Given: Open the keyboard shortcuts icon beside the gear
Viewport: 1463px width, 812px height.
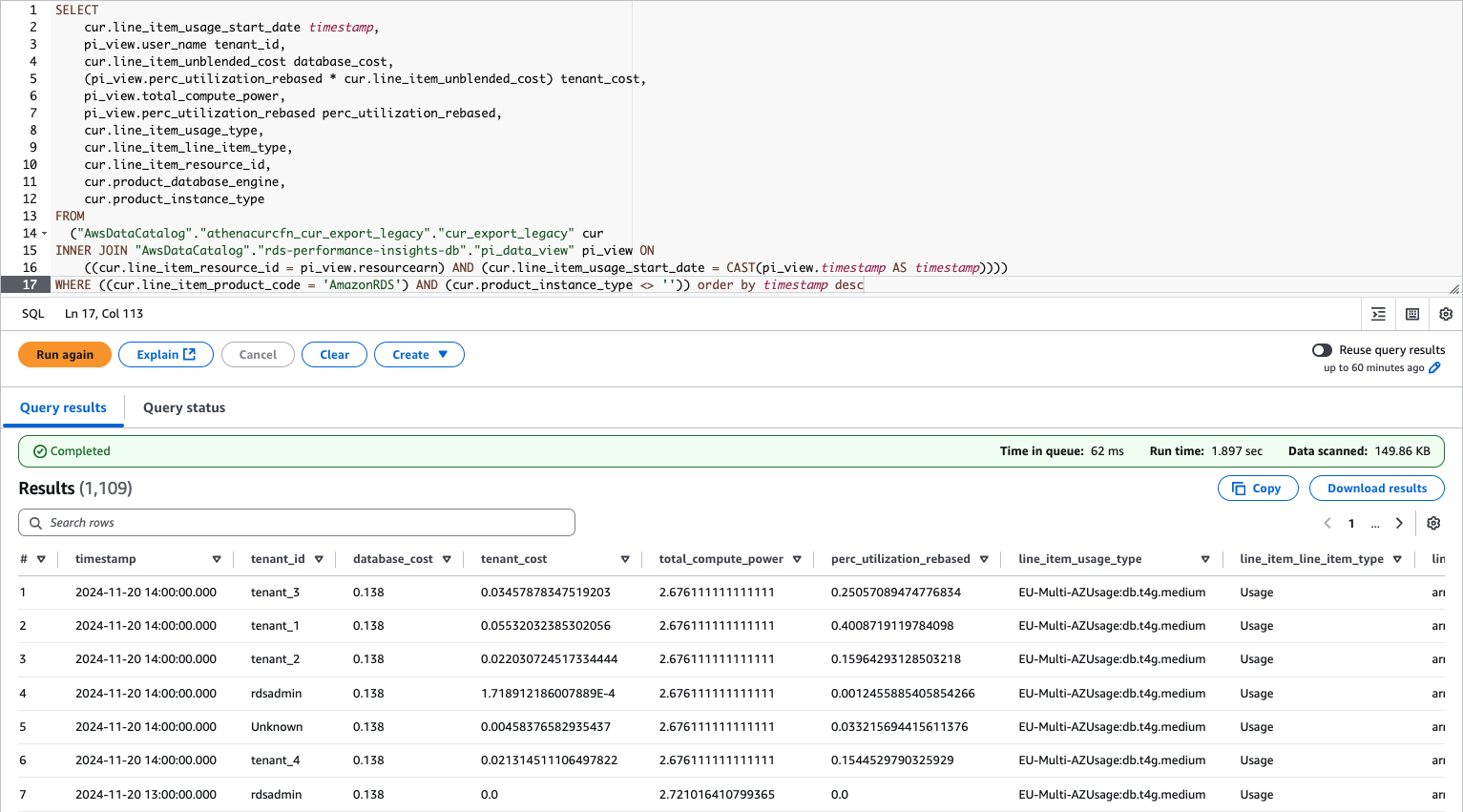Looking at the screenshot, I should tap(1413, 313).
